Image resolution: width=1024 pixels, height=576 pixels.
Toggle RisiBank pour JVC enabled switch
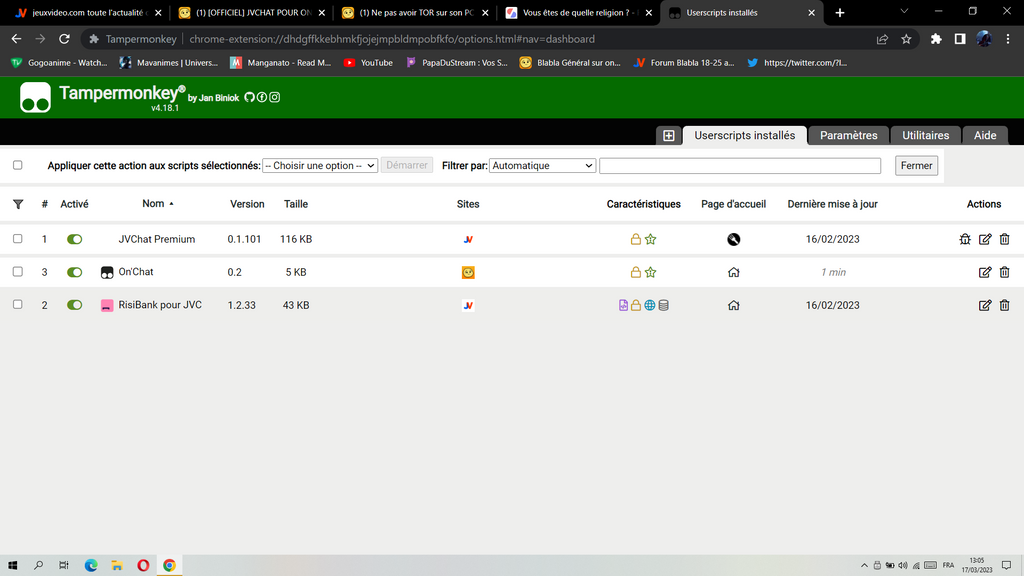tap(74, 305)
